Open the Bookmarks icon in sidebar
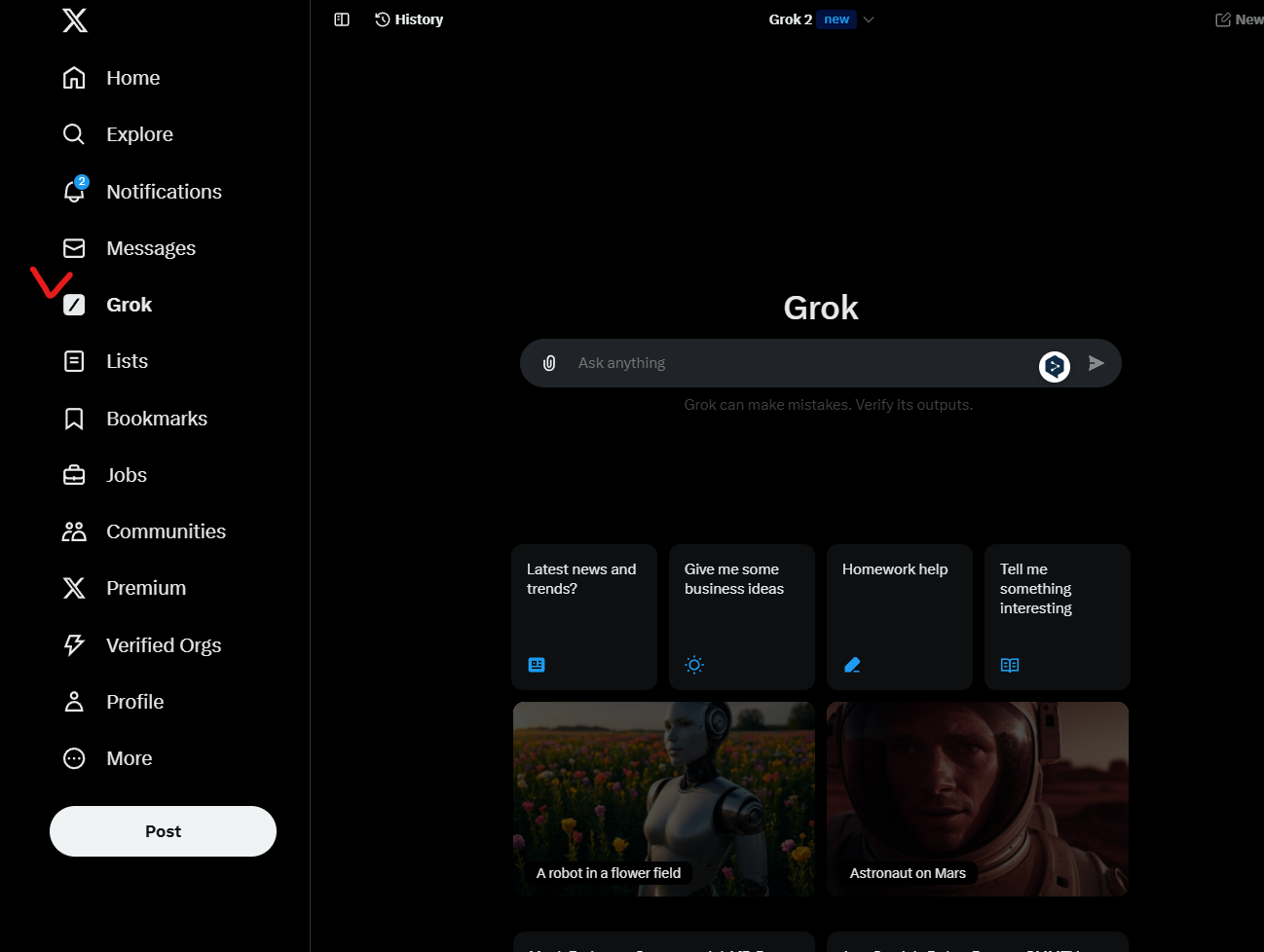 pyautogui.click(x=74, y=419)
